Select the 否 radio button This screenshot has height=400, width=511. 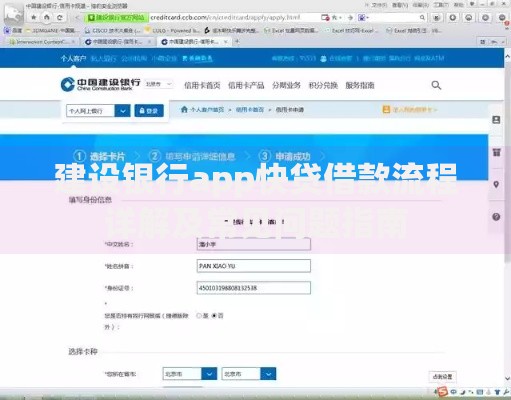[214, 315]
